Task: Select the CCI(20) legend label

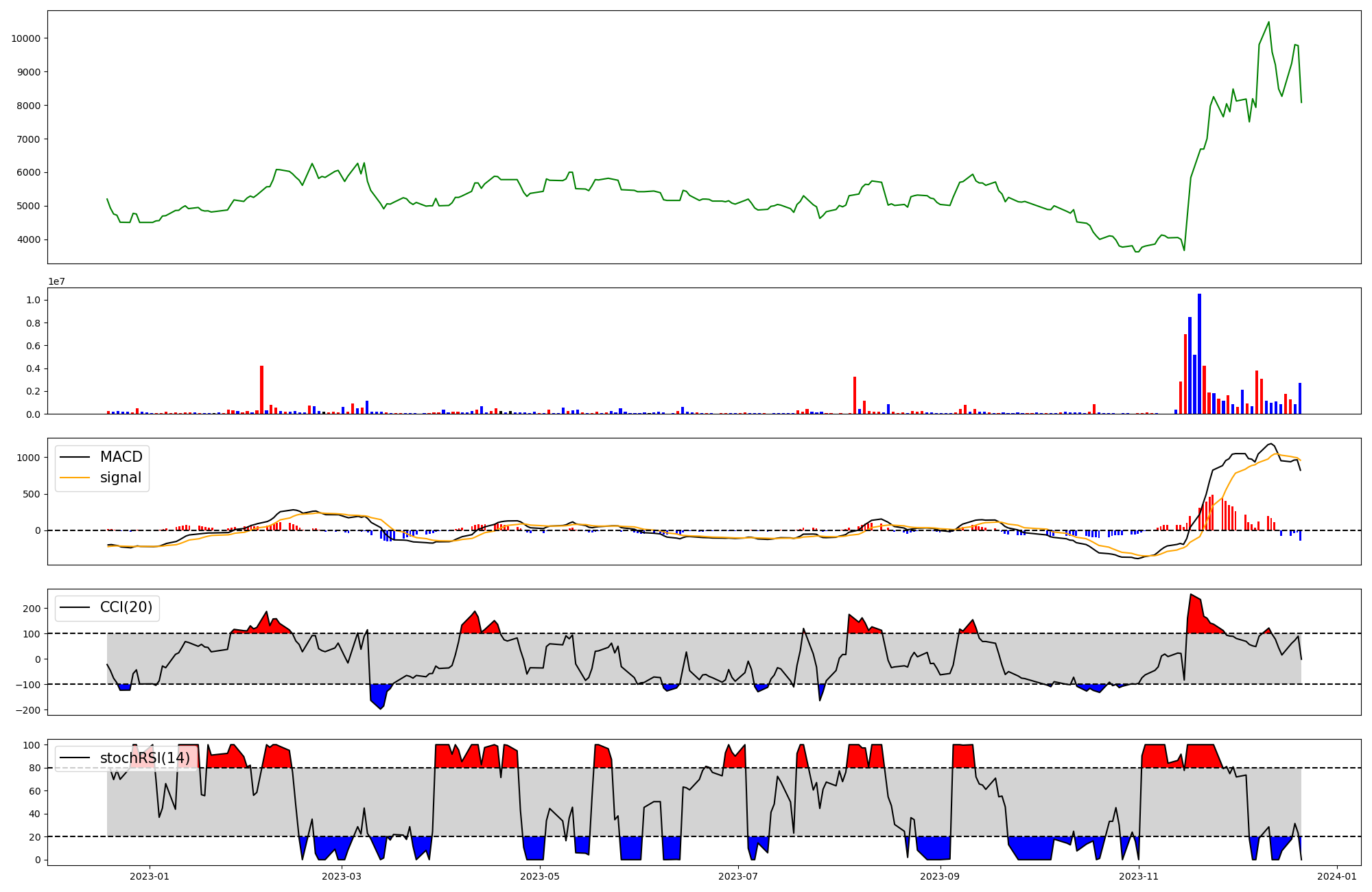Action: coord(126,607)
